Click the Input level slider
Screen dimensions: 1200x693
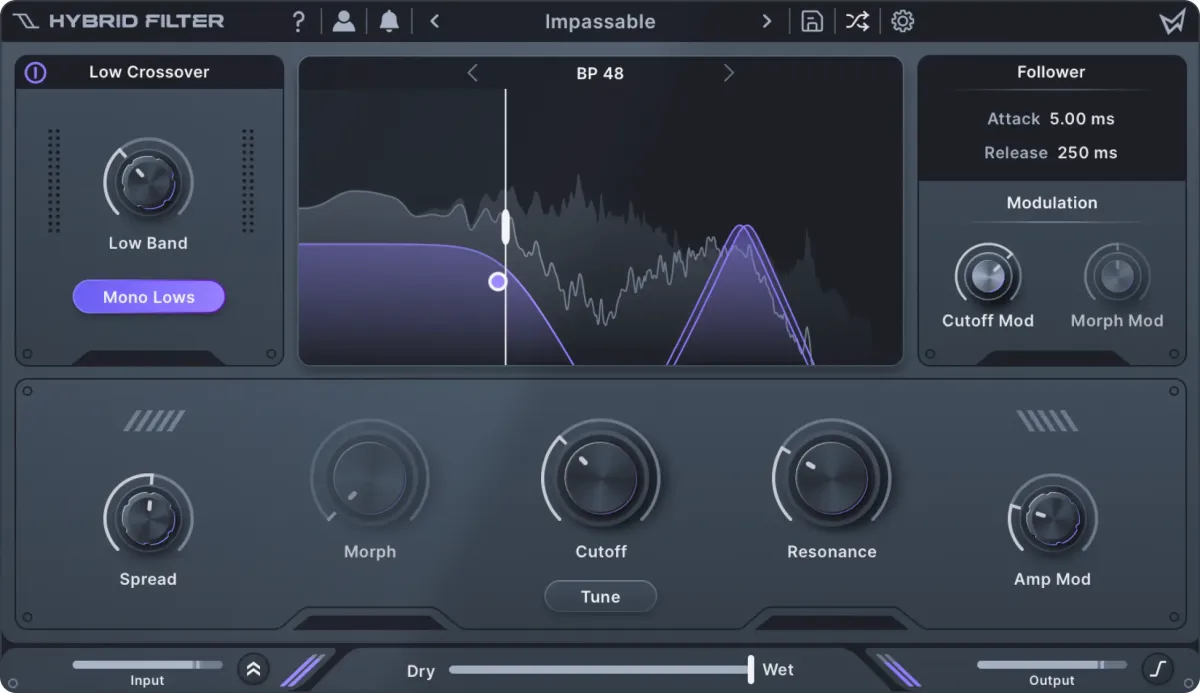pos(147,664)
